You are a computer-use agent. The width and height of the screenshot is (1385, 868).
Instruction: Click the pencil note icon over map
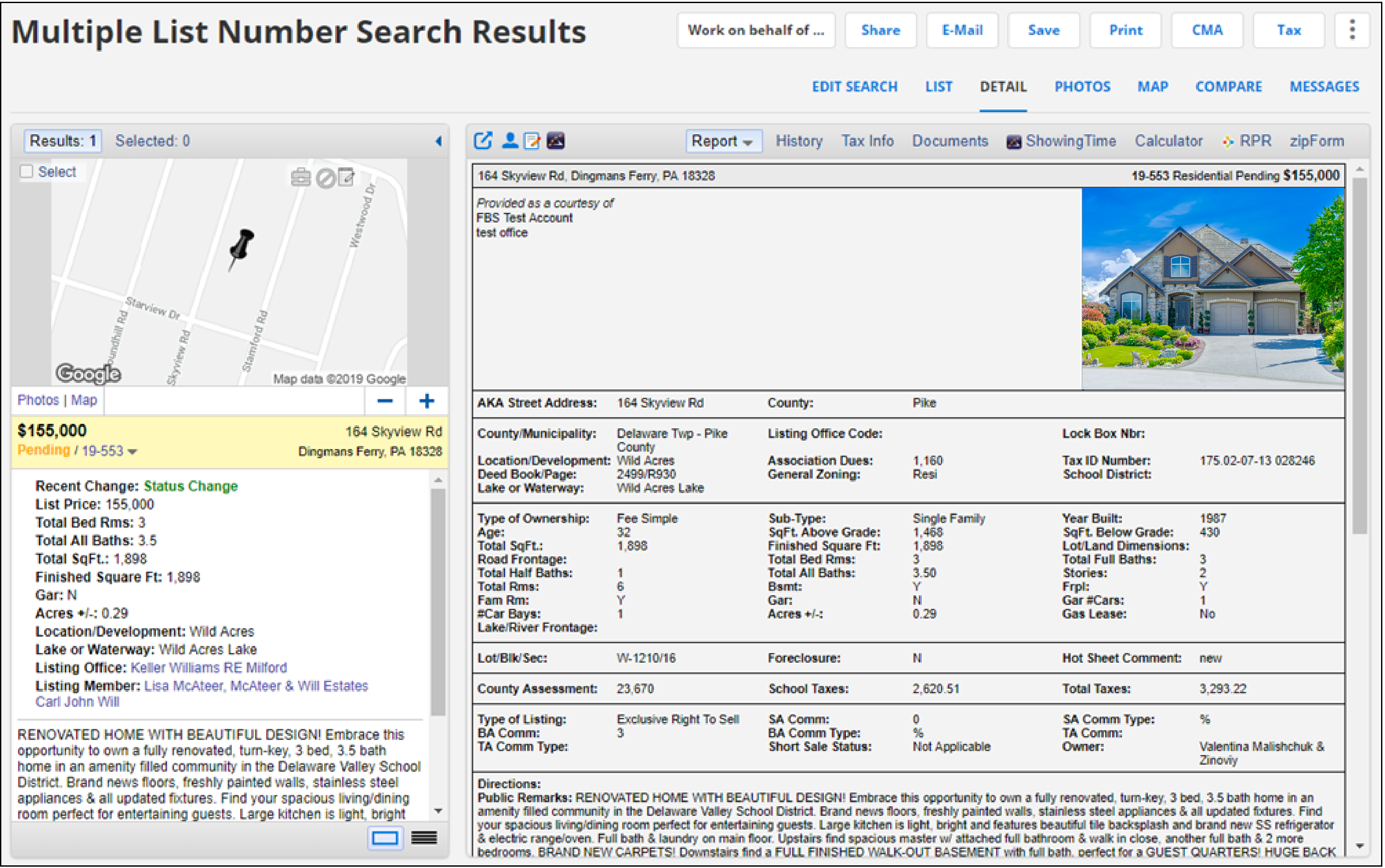(347, 177)
